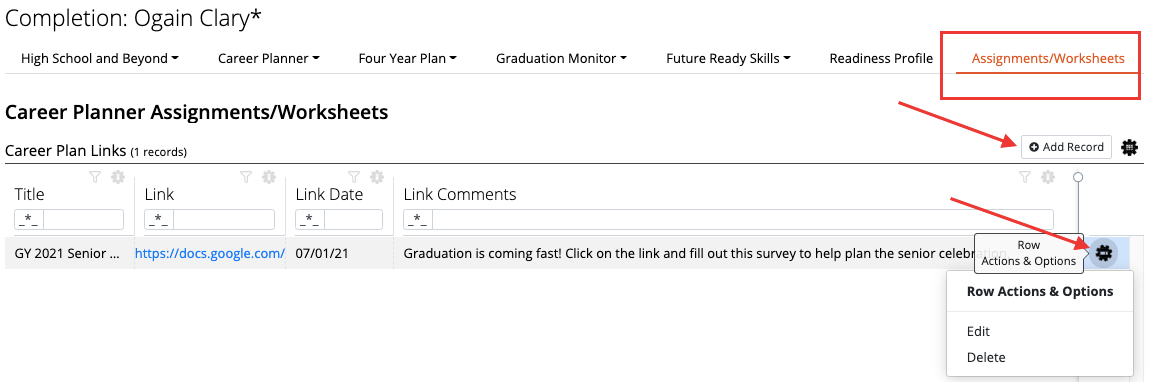Choose Edit from Row Actions menu
1151x382 pixels.
tap(978, 331)
